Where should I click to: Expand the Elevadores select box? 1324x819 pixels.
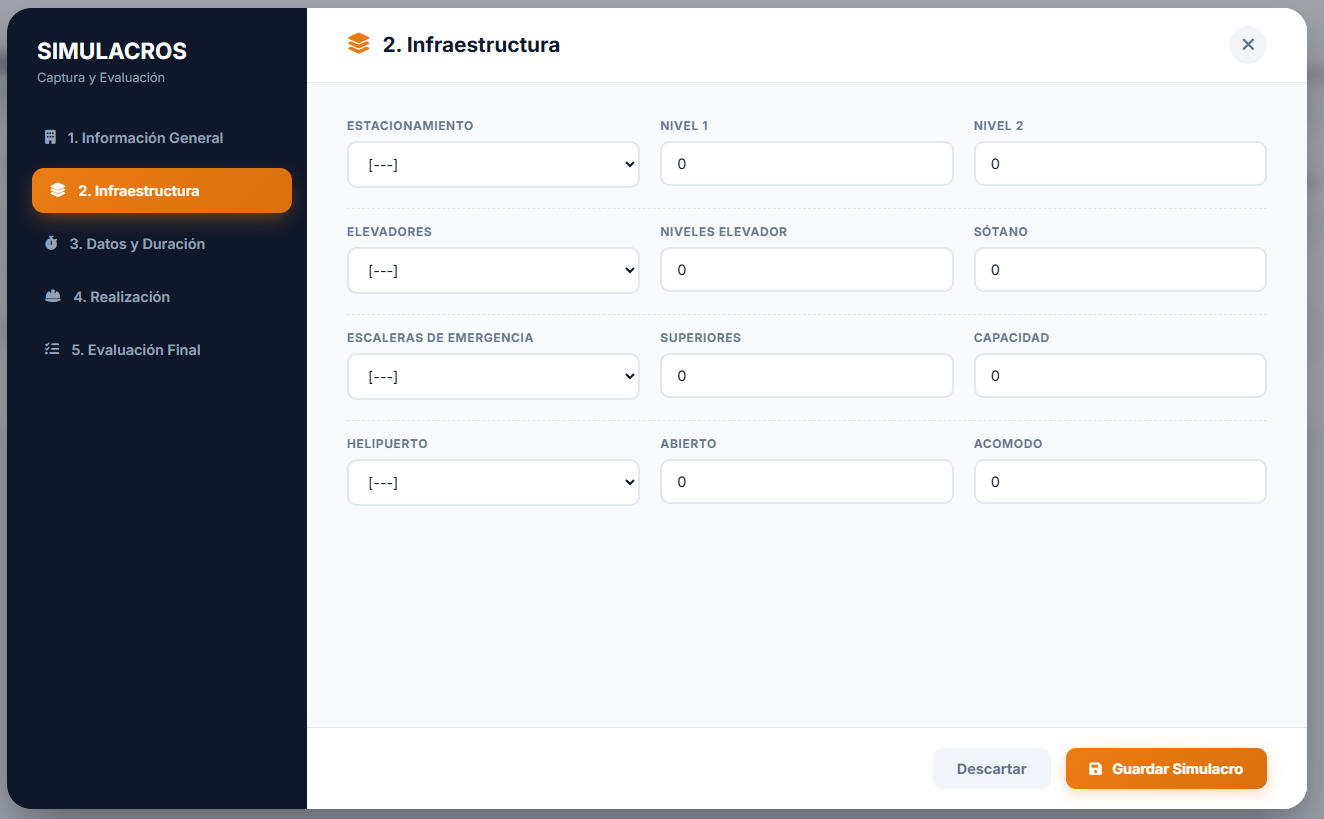click(493, 270)
